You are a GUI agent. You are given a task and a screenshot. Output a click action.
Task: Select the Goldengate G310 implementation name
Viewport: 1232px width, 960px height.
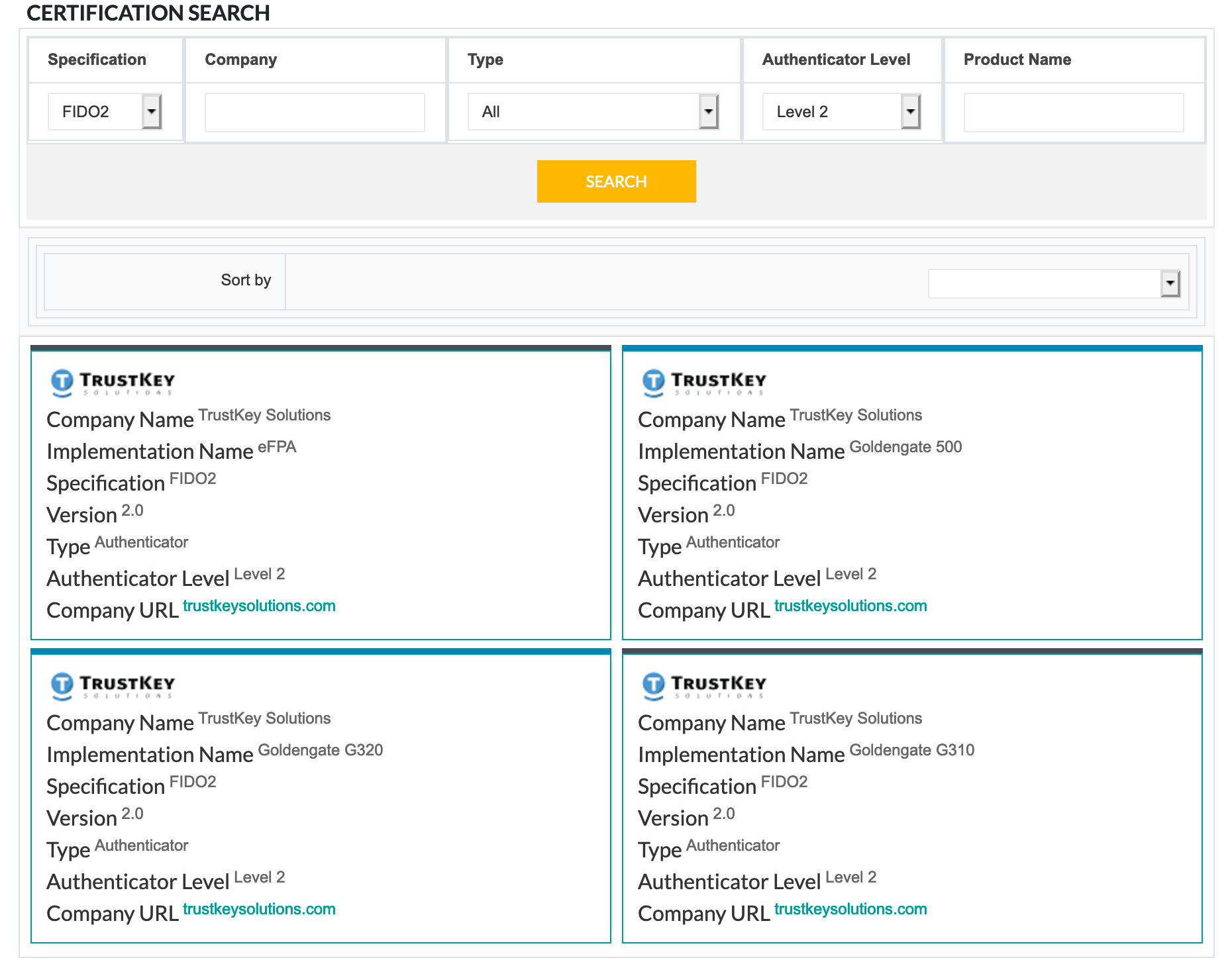click(x=912, y=750)
